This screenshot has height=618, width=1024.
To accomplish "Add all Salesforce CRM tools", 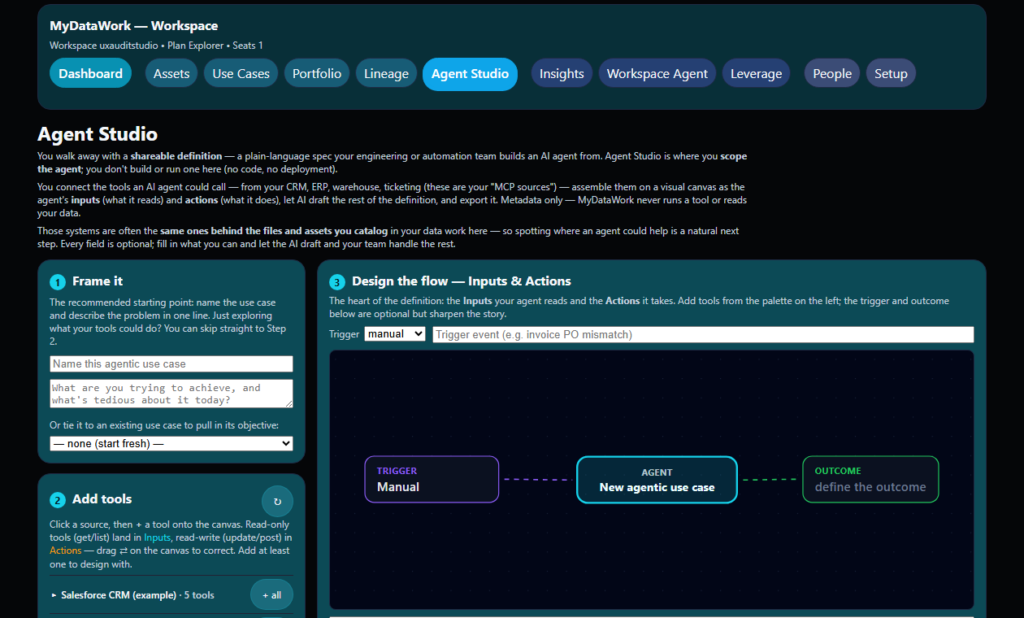I will [x=272, y=595].
